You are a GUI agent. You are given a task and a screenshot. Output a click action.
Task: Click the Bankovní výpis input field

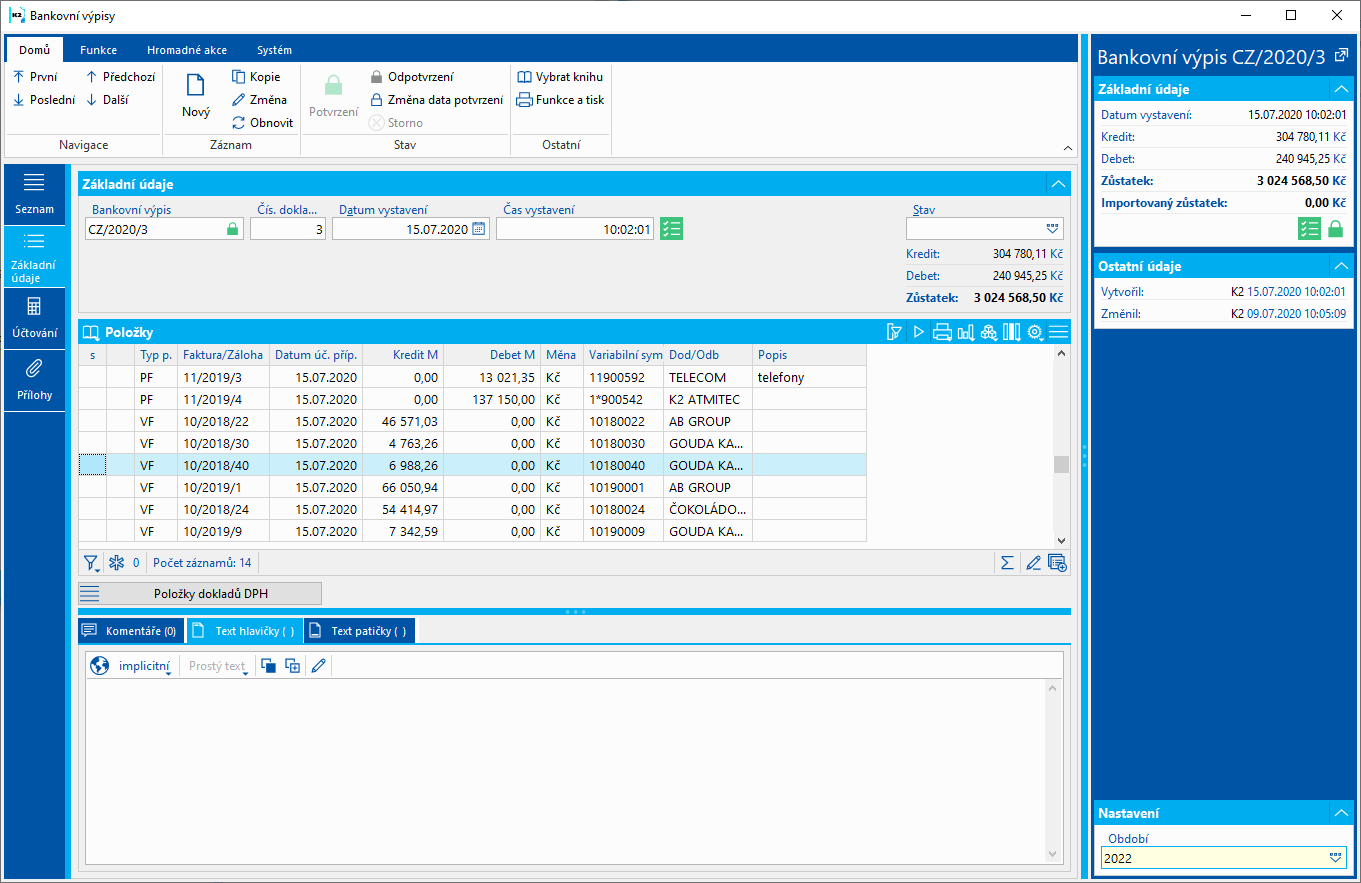pos(155,229)
